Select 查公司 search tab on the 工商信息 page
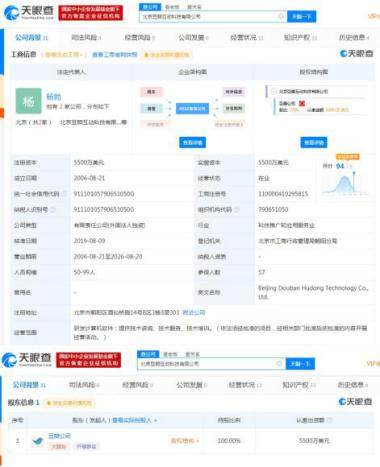 tap(150, 7)
